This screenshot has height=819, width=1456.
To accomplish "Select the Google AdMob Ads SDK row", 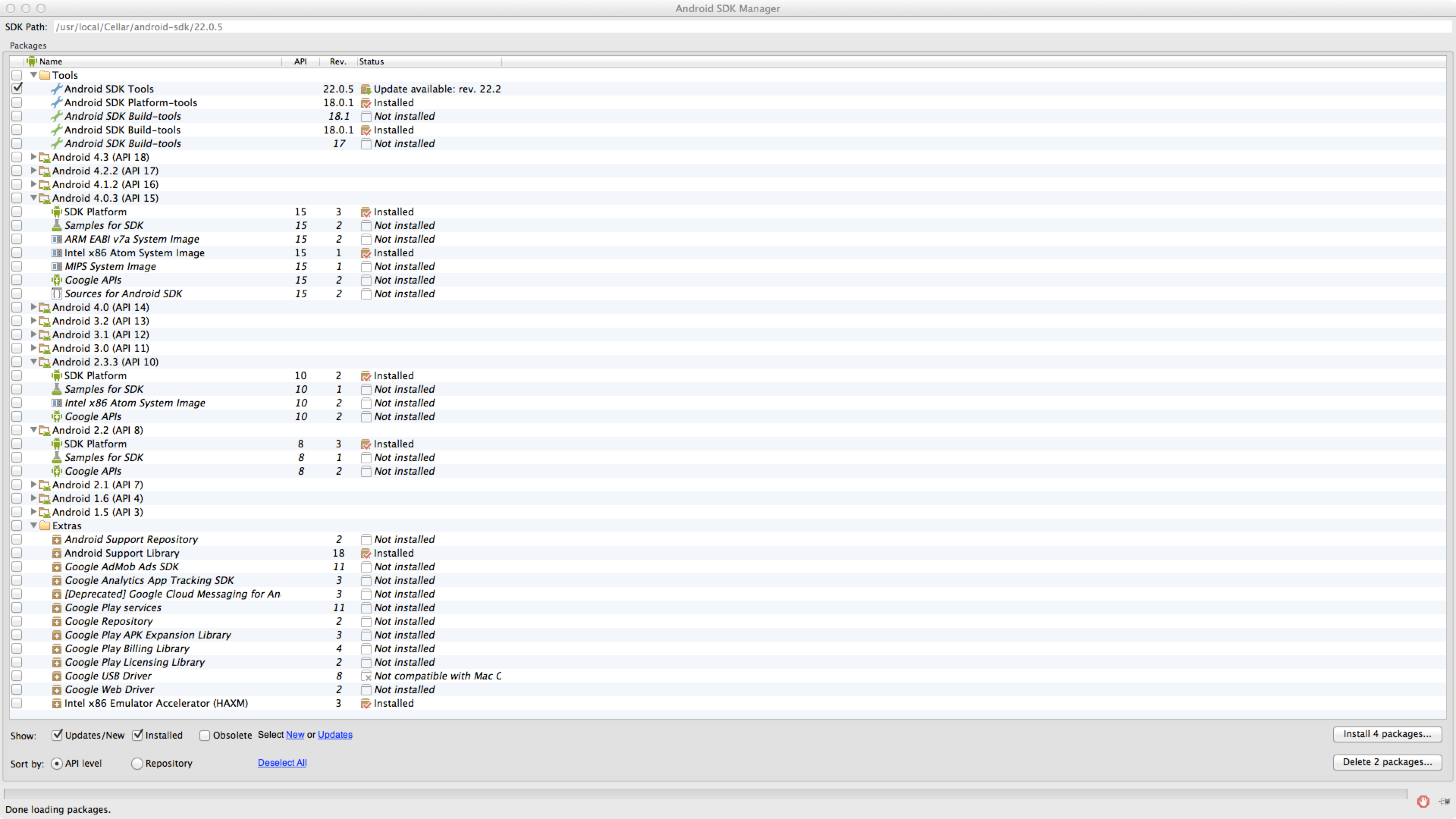I will coord(728,566).
